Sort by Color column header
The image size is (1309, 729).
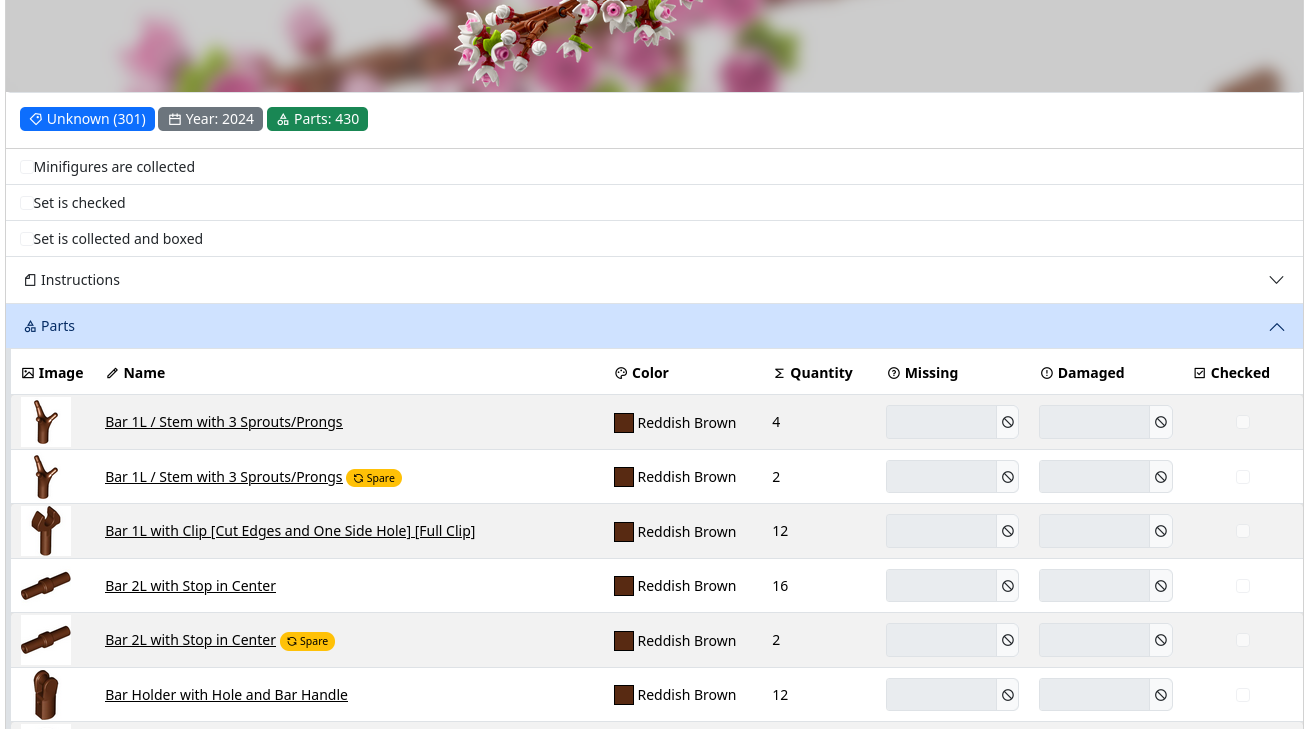click(649, 373)
